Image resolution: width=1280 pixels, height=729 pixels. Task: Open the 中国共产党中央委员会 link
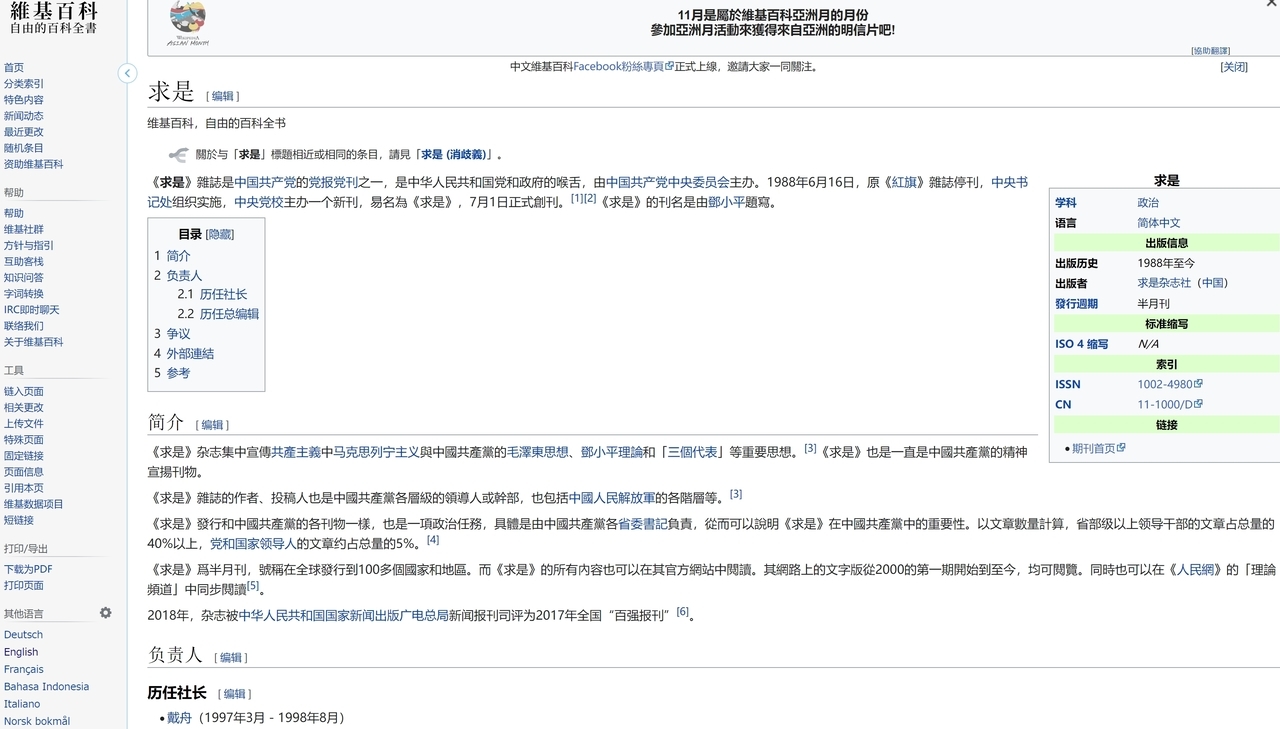tap(668, 182)
